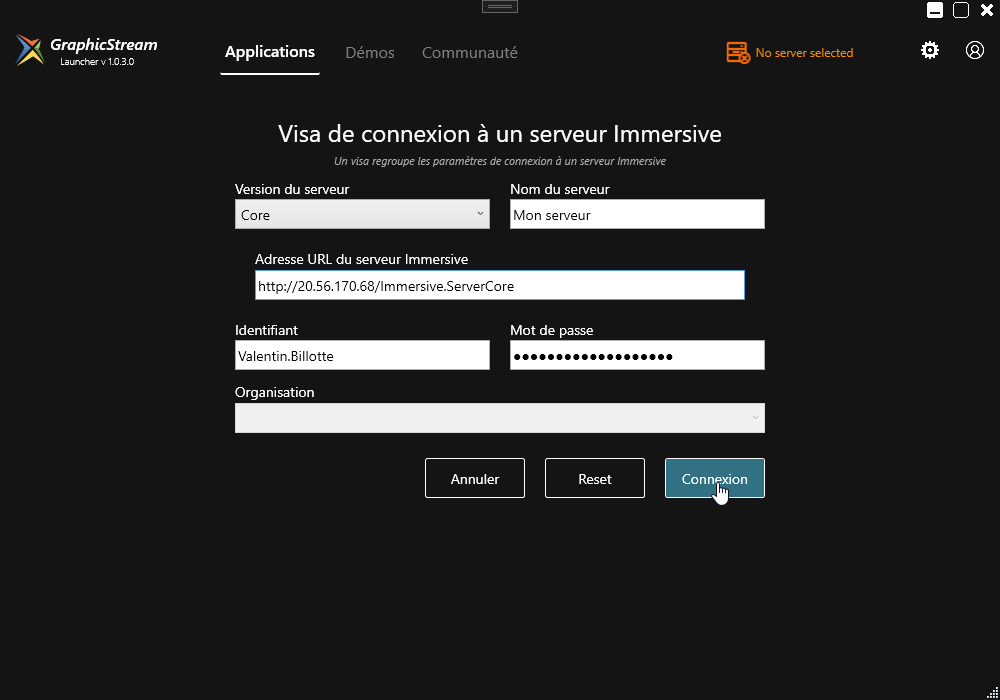Click the 'No server selected' status text

(x=804, y=53)
